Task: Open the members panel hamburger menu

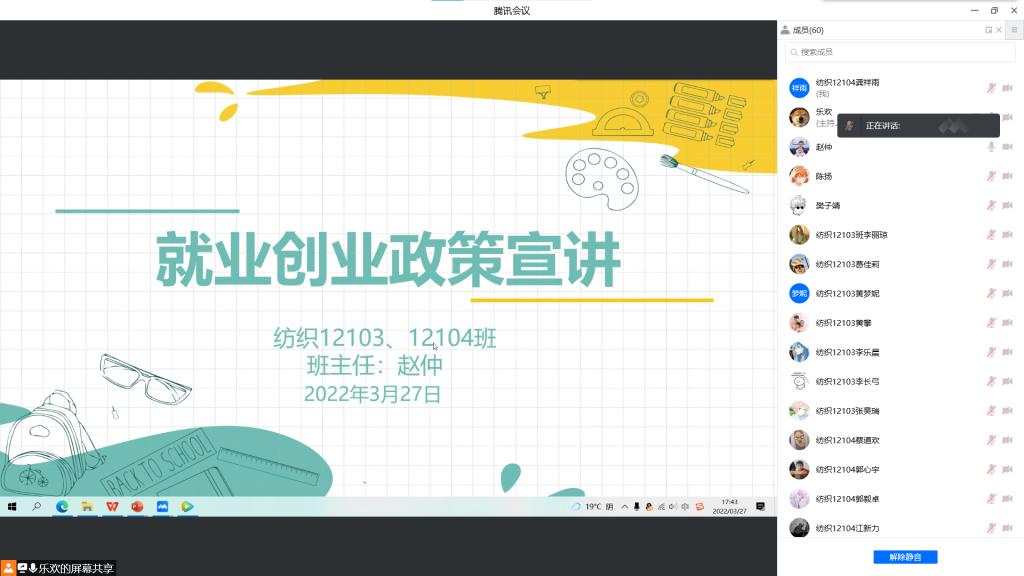Action: point(1013,30)
